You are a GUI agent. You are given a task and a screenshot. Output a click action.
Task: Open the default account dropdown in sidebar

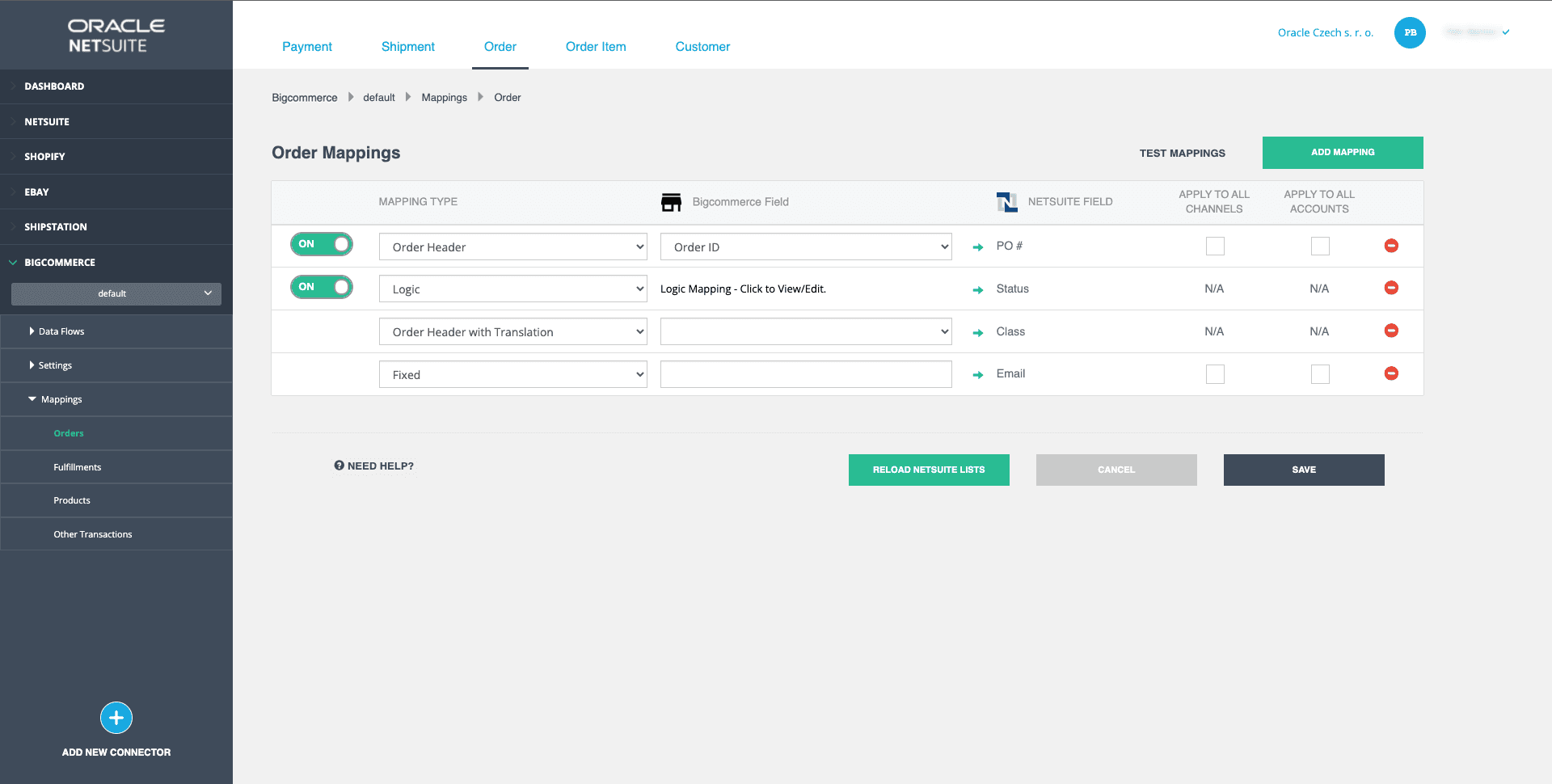[116, 293]
